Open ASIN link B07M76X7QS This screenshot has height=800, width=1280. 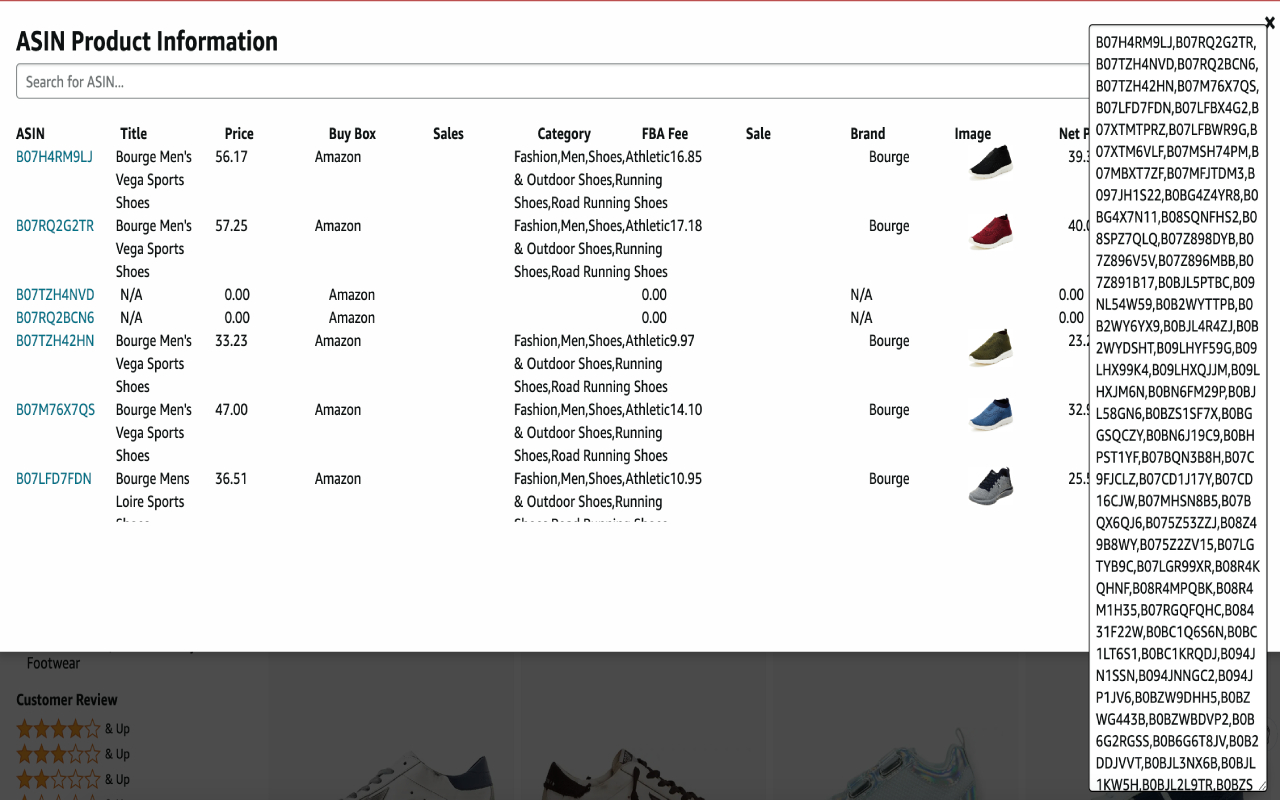point(55,410)
